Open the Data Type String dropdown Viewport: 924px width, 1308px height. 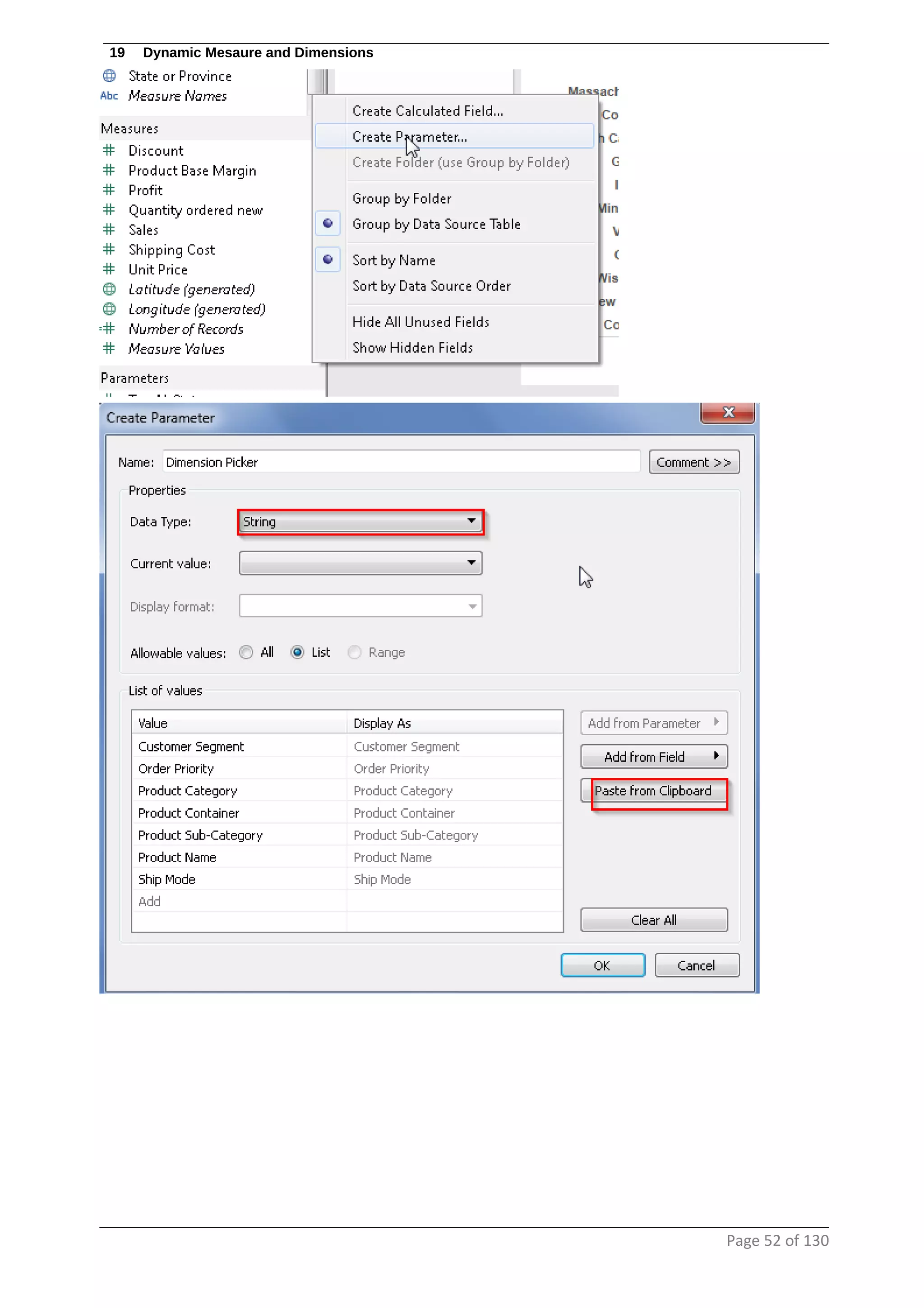[x=360, y=522]
